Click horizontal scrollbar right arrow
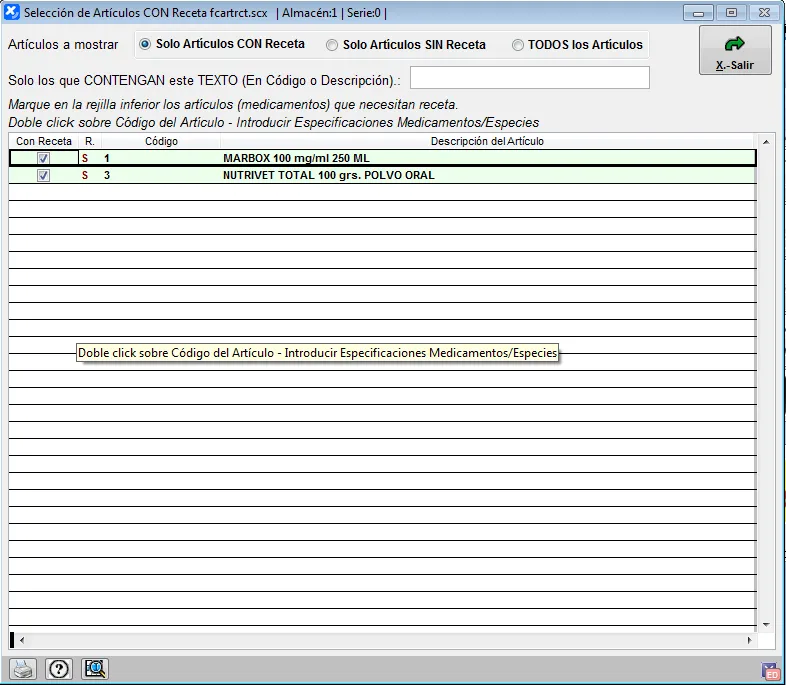 point(750,640)
